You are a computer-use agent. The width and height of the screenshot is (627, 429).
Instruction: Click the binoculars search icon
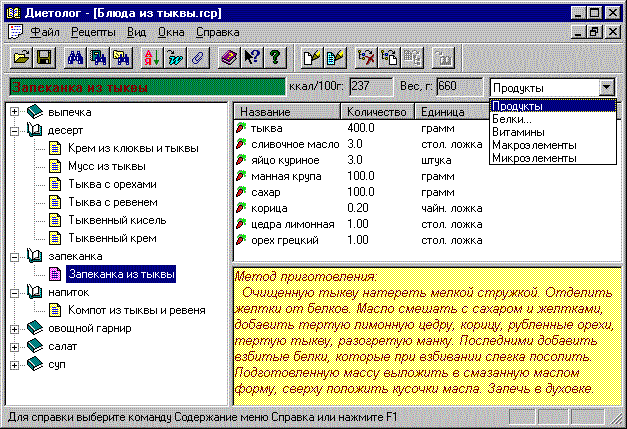point(75,58)
